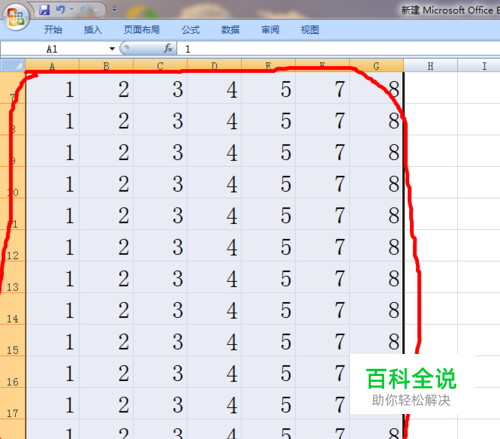Click cell with 8 in row 12

377,246
